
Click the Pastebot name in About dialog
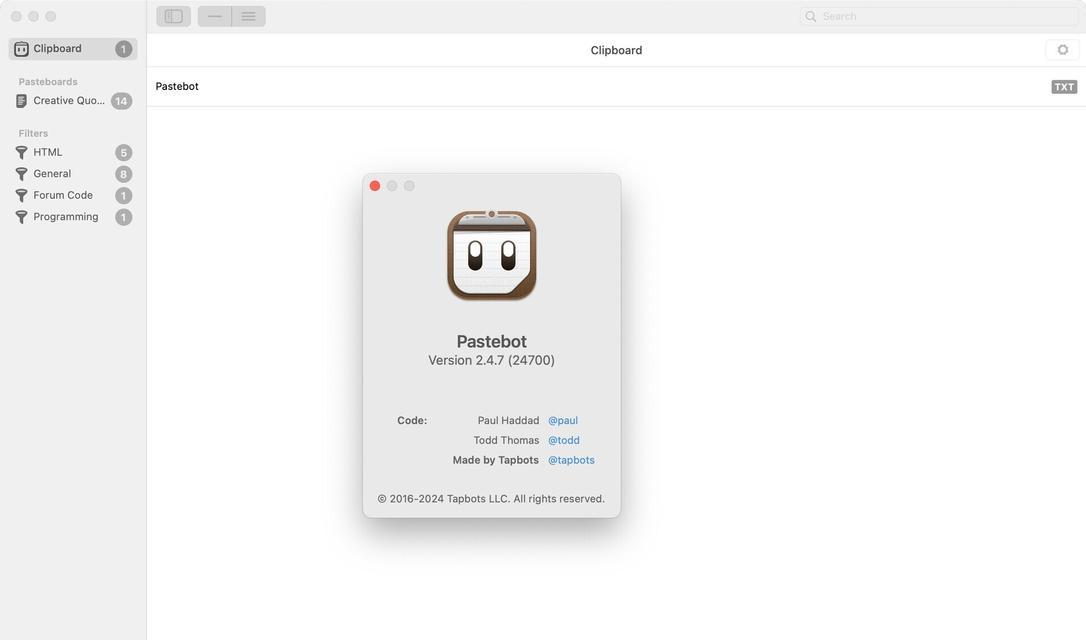pyautogui.click(x=492, y=341)
